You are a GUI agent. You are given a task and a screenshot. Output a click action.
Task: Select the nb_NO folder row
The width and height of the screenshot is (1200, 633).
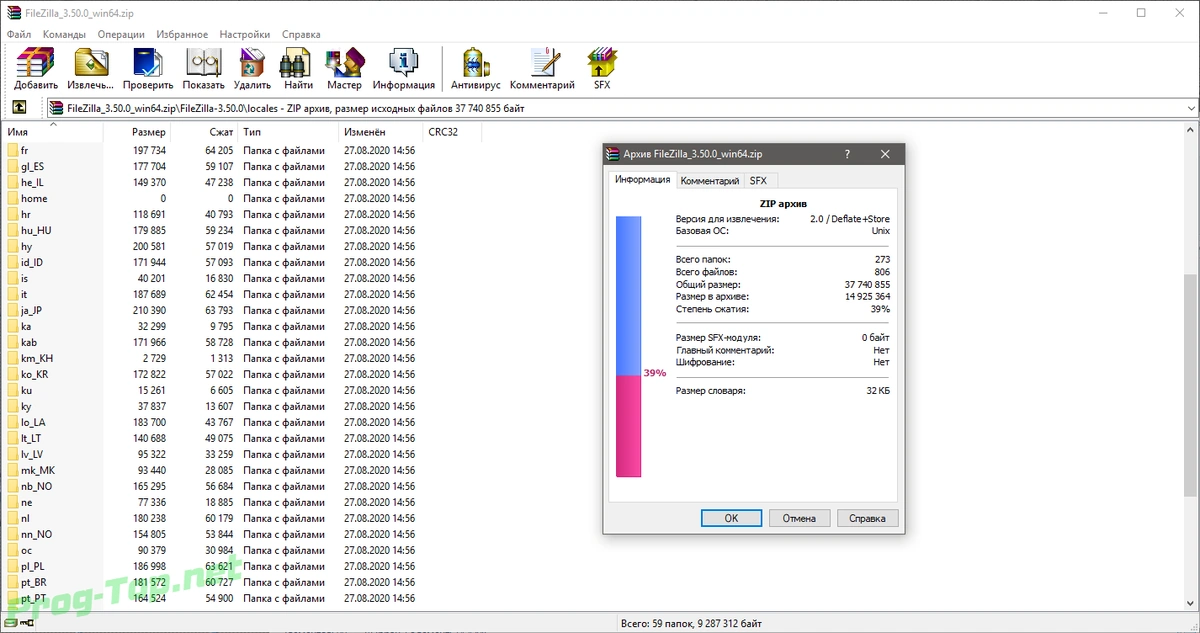click(210, 487)
